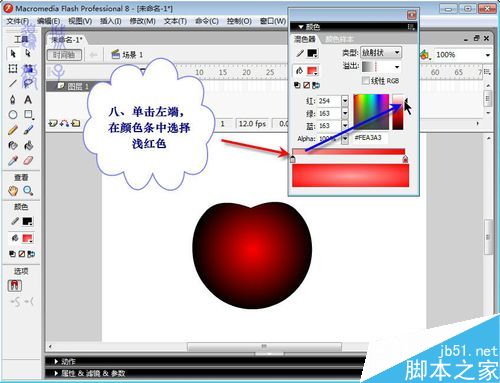Toggle the 线性 RGB checkbox
Screen dimensions: 500x383
(x=366, y=80)
